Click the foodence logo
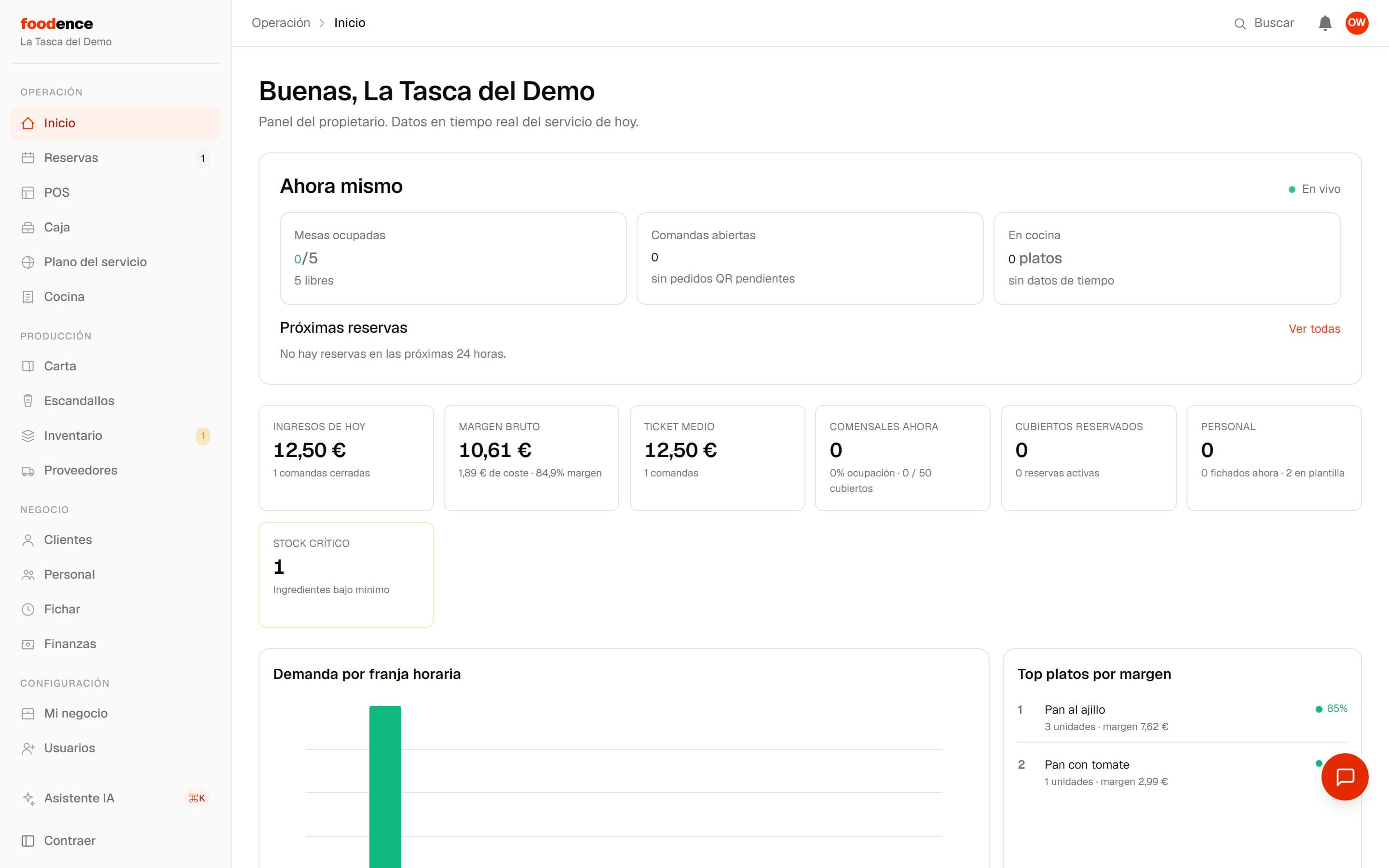This screenshot has height=868, width=1389. pyautogui.click(x=57, y=24)
